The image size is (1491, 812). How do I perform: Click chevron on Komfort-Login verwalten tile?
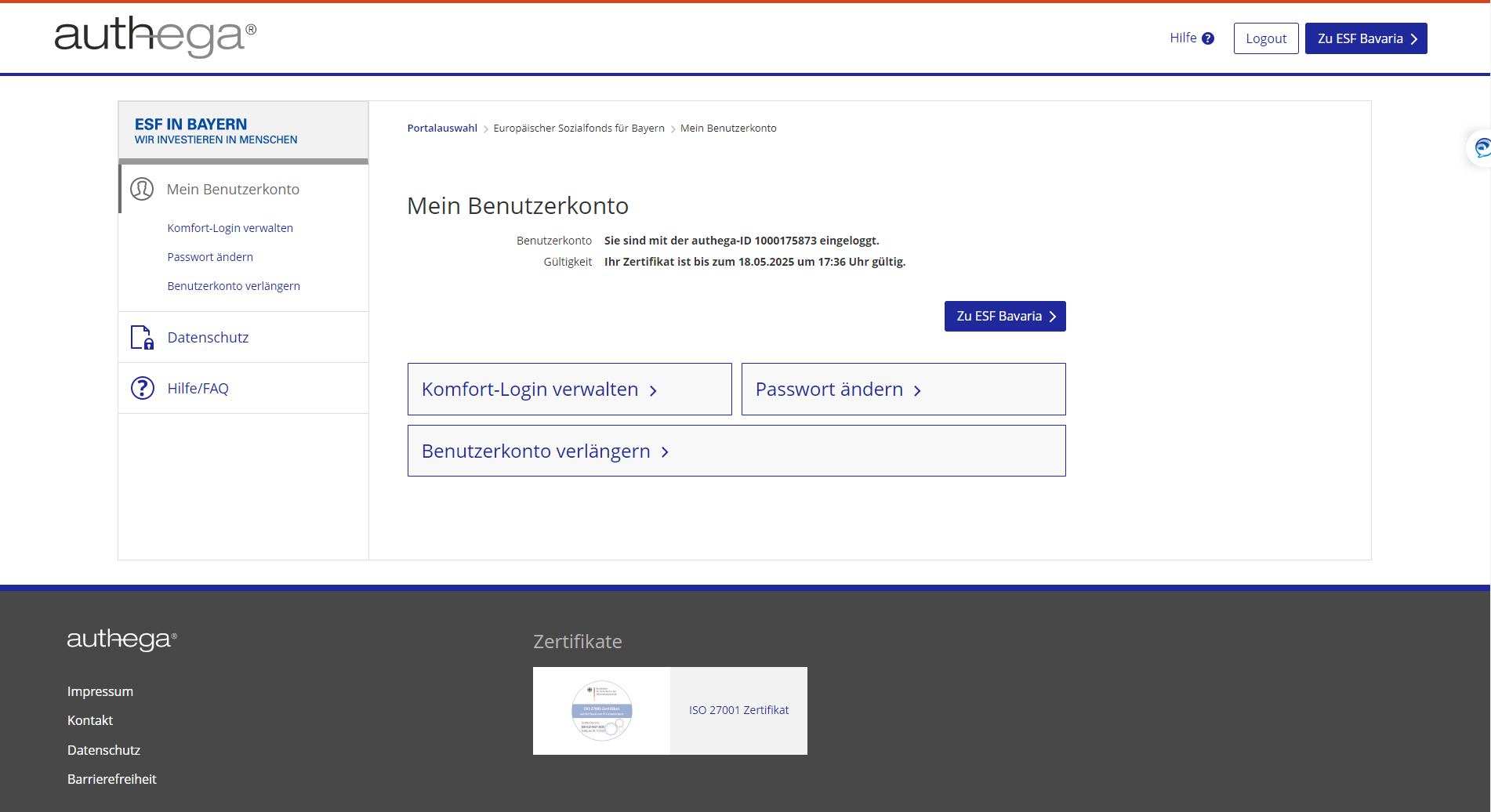tap(653, 390)
